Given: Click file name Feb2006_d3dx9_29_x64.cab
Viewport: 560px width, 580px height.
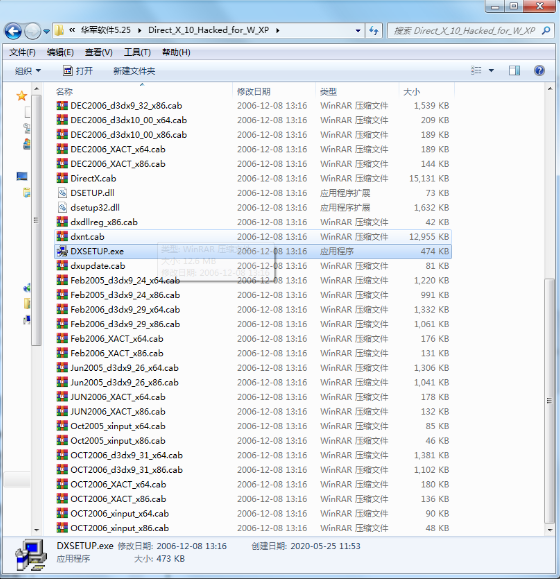Looking at the screenshot, I should pyautogui.click(x=125, y=310).
